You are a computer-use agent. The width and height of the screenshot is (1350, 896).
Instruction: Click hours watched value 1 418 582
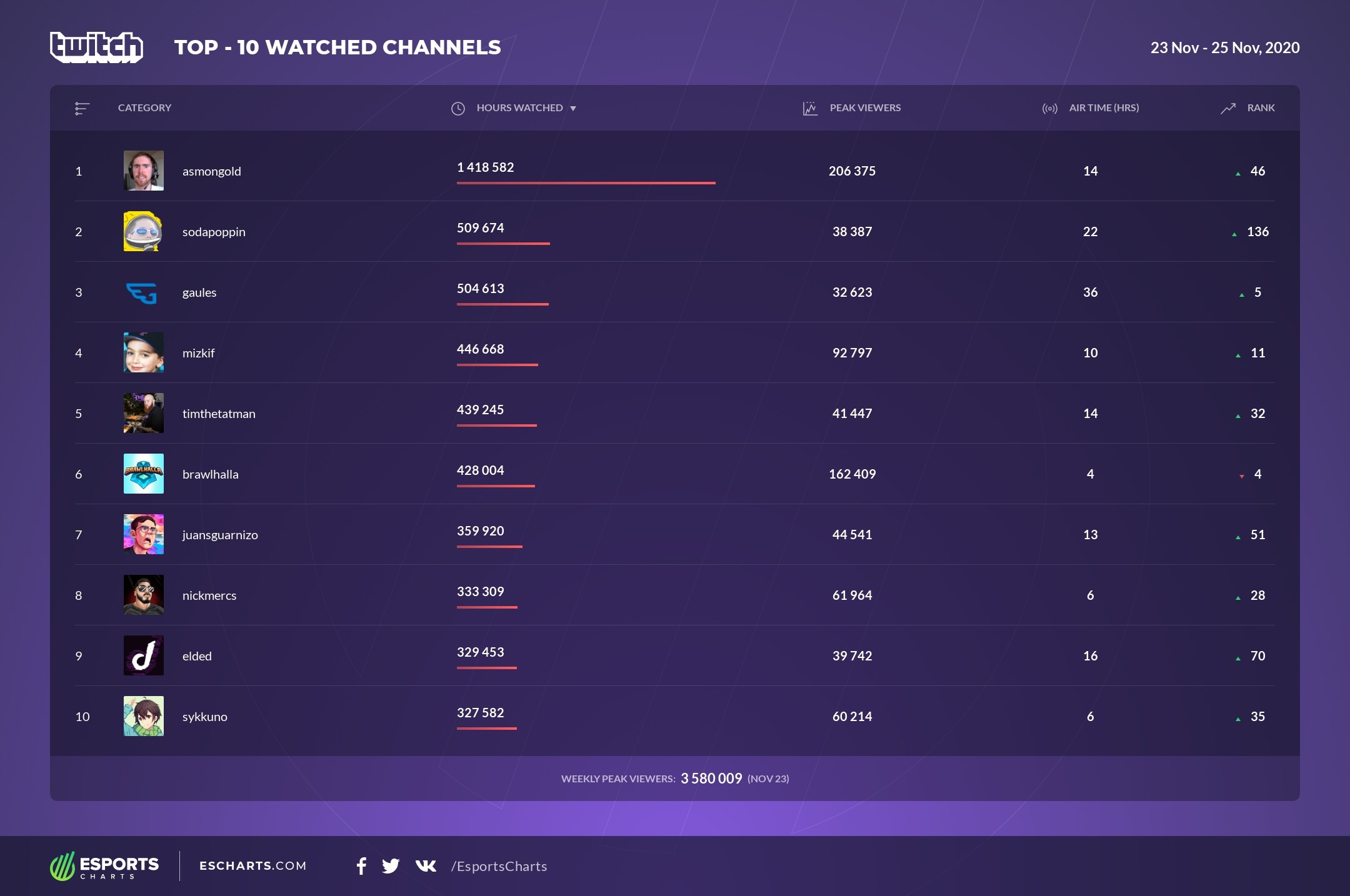point(486,167)
